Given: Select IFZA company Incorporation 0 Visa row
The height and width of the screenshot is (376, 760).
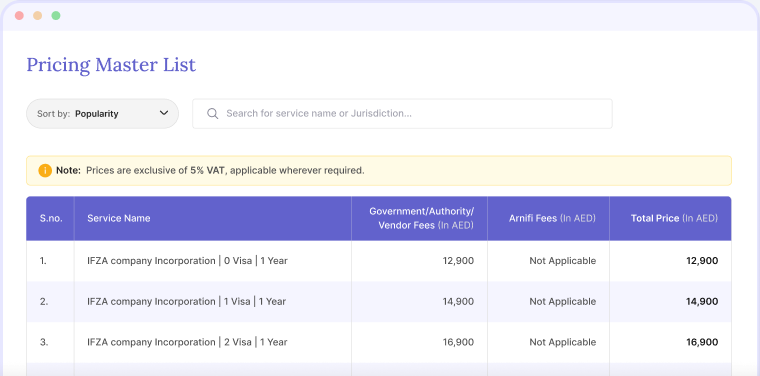Looking at the screenshot, I should click(x=379, y=261).
